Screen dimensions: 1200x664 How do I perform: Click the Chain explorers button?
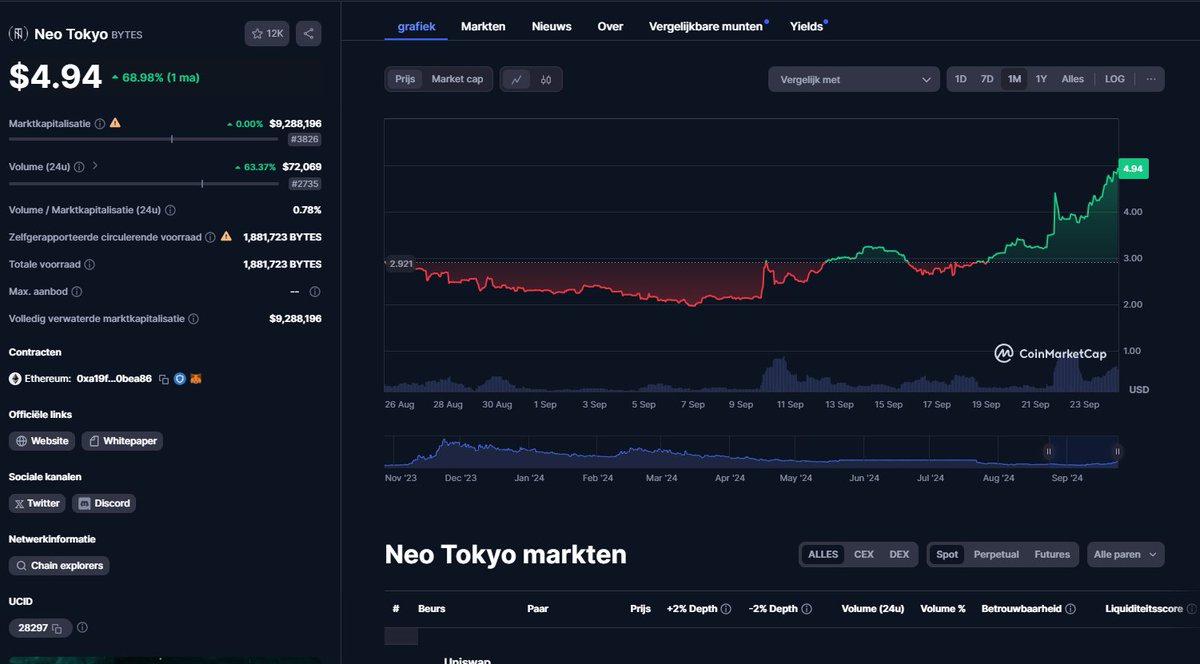(58, 565)
